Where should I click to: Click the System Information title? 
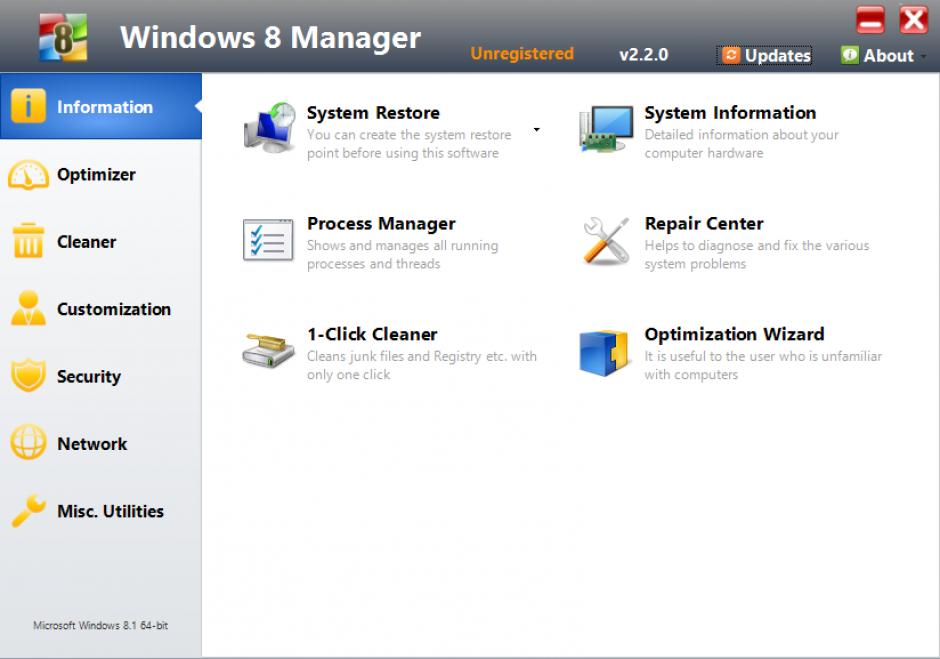pos(730,113)
